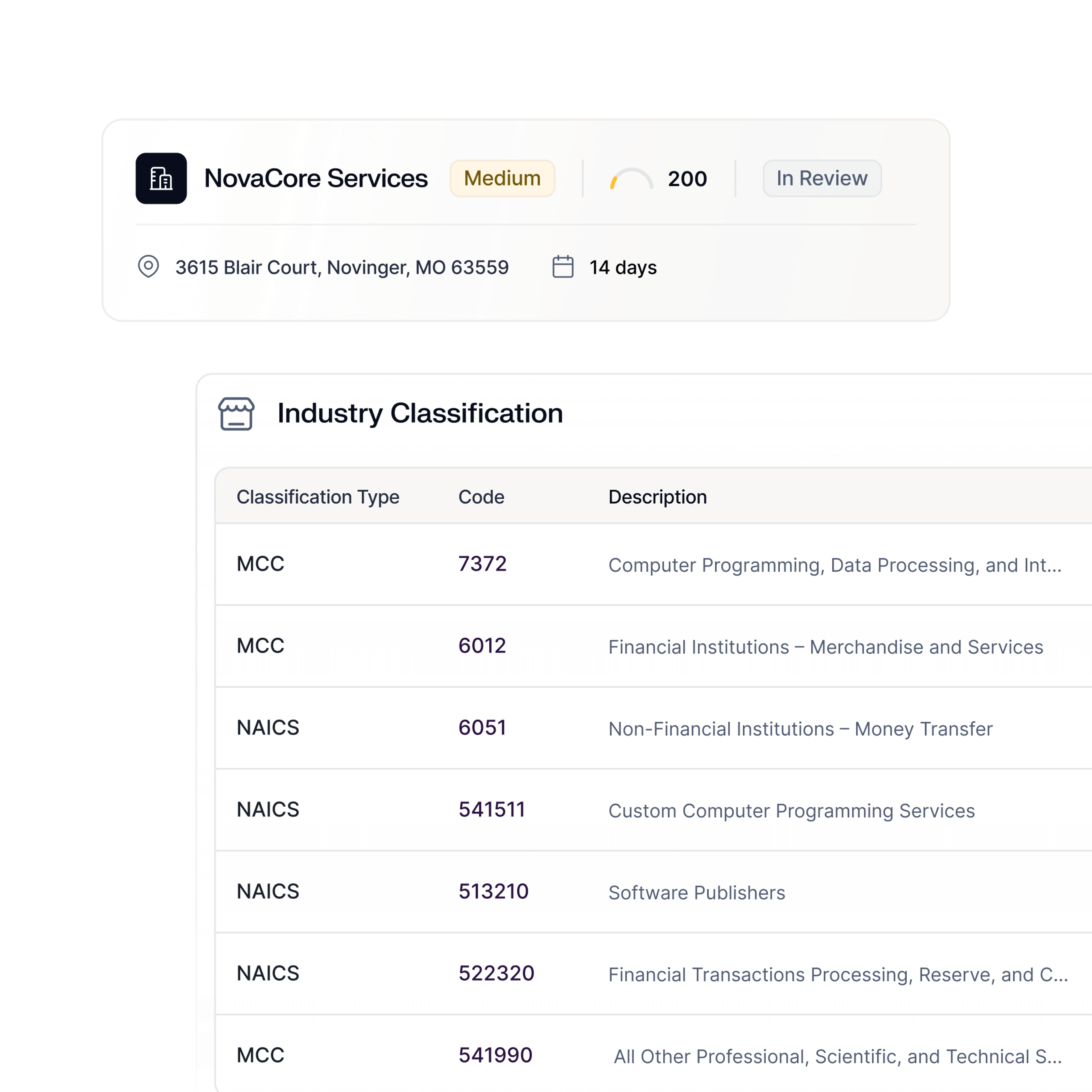Open code 7372 in the table

point(482,564)
